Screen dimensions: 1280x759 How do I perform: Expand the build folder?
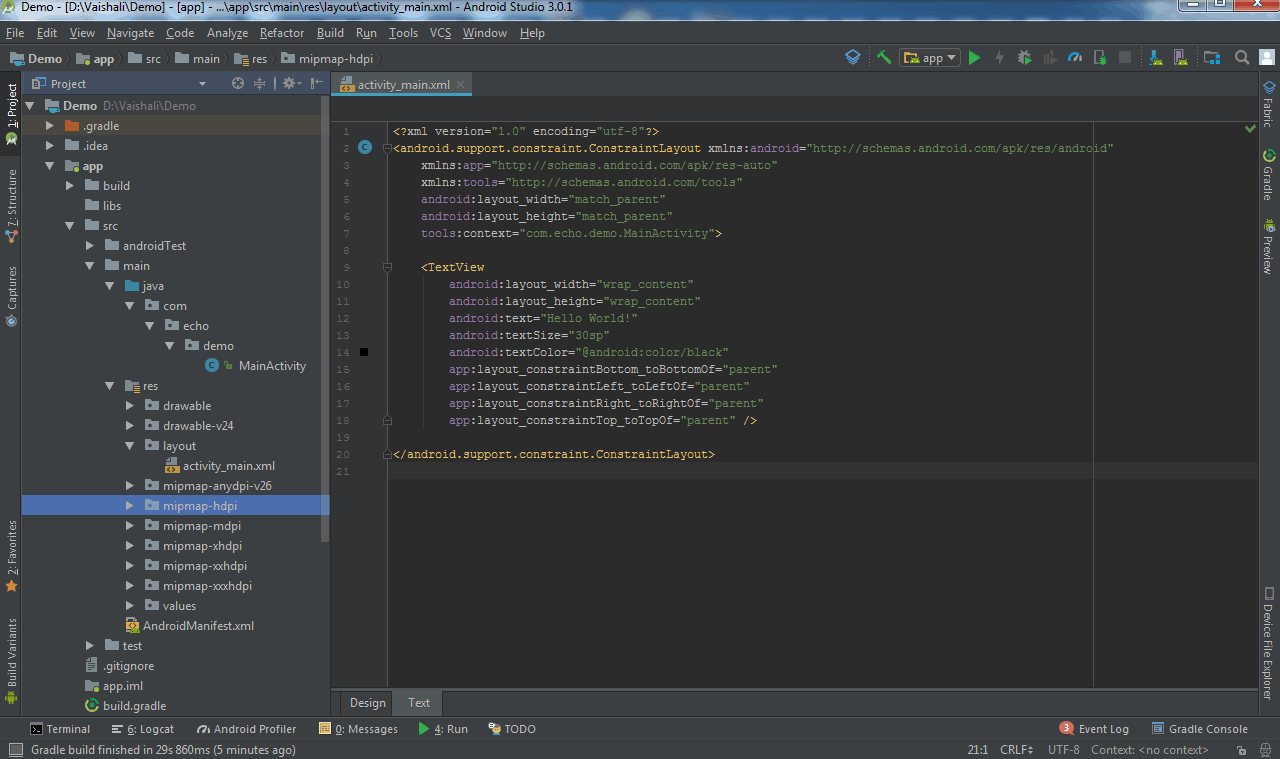pos(69,186)
